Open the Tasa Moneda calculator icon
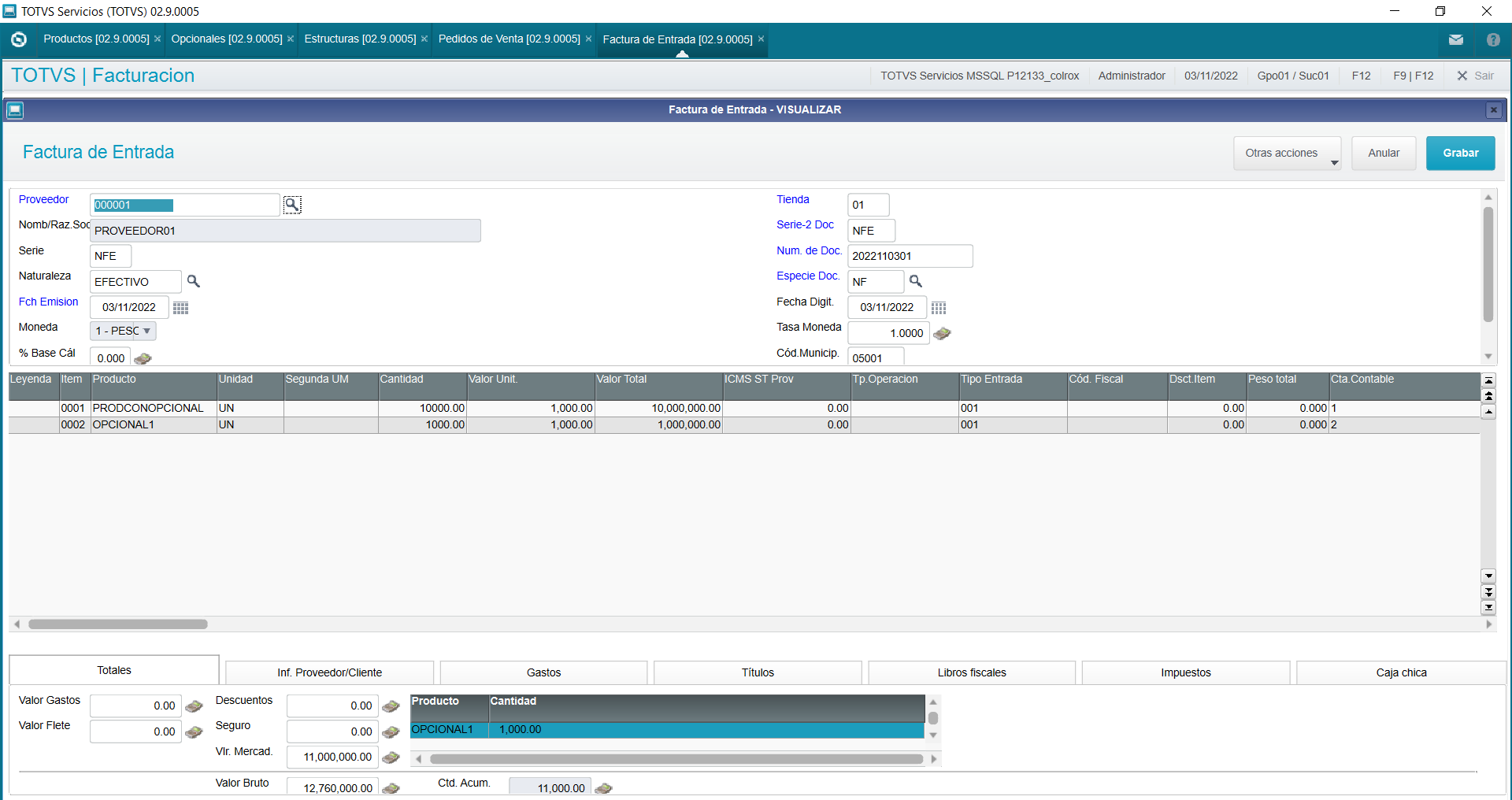The height and width of the screenshot is (800, 1512). click(x=942, y=333)
